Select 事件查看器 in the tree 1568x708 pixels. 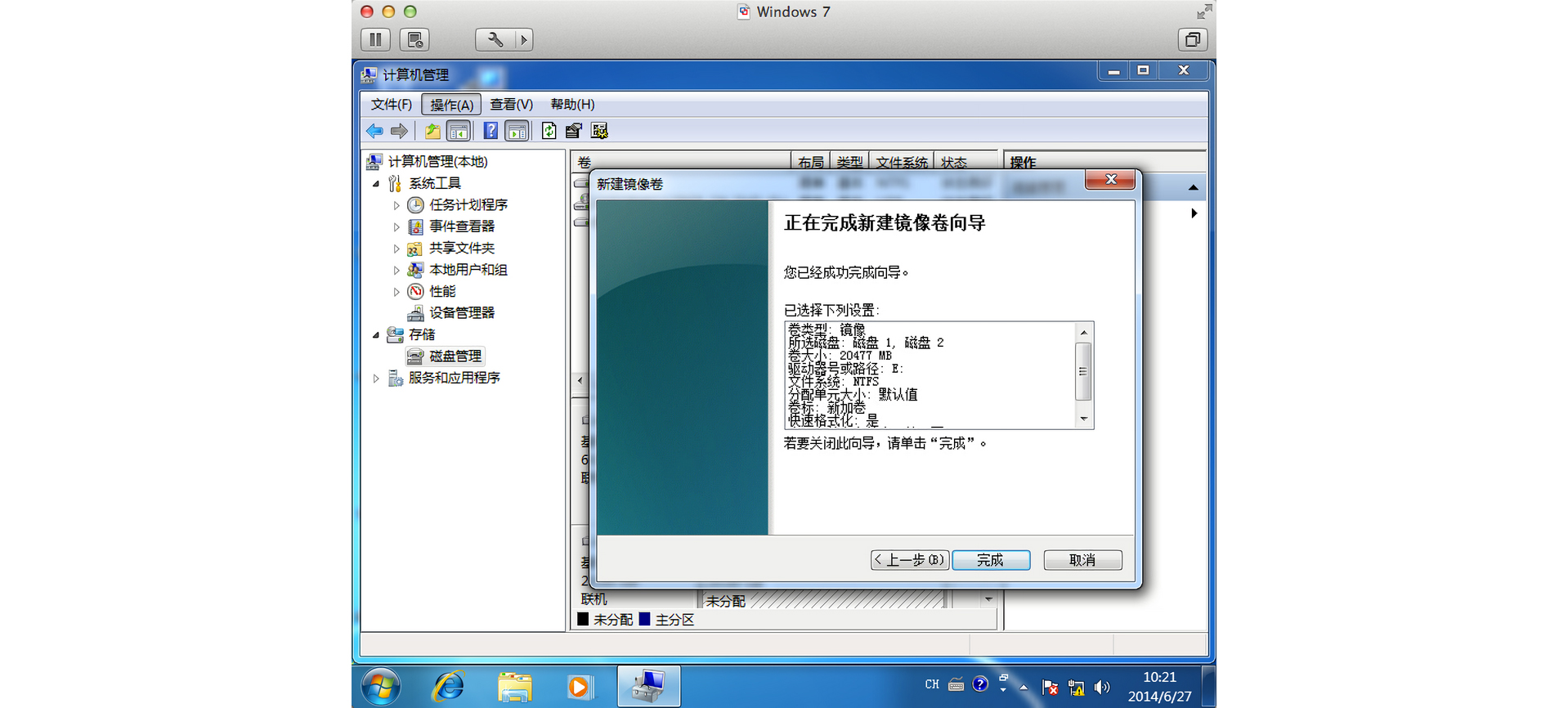pos(462,226)
